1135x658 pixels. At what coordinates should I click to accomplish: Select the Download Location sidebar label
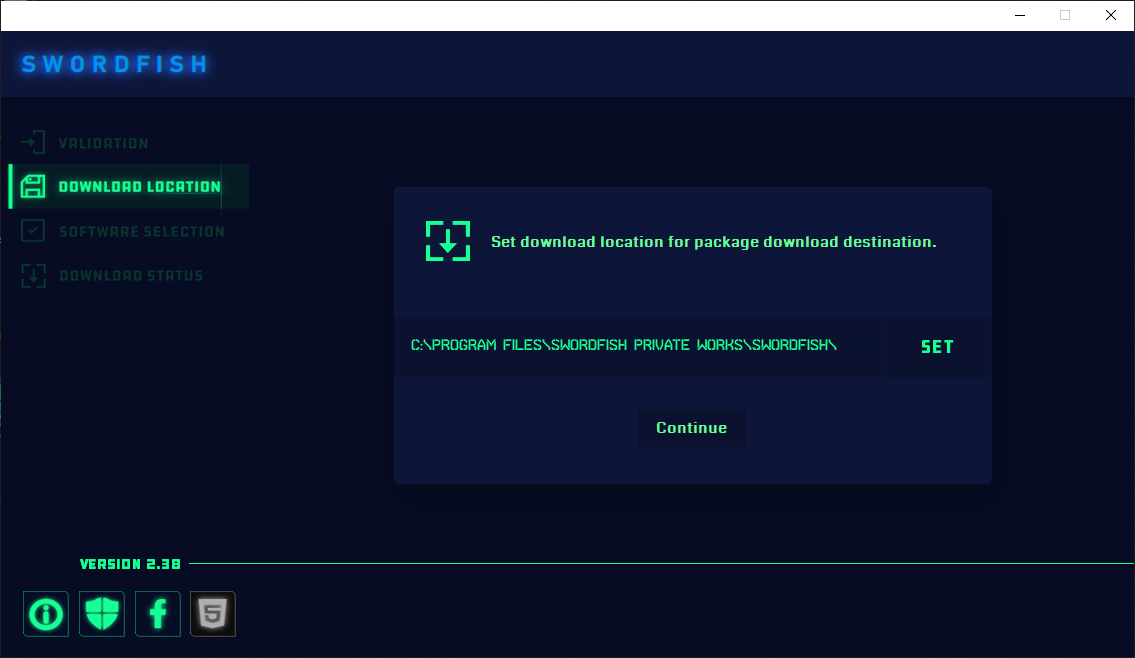click(x=139, y=187)
